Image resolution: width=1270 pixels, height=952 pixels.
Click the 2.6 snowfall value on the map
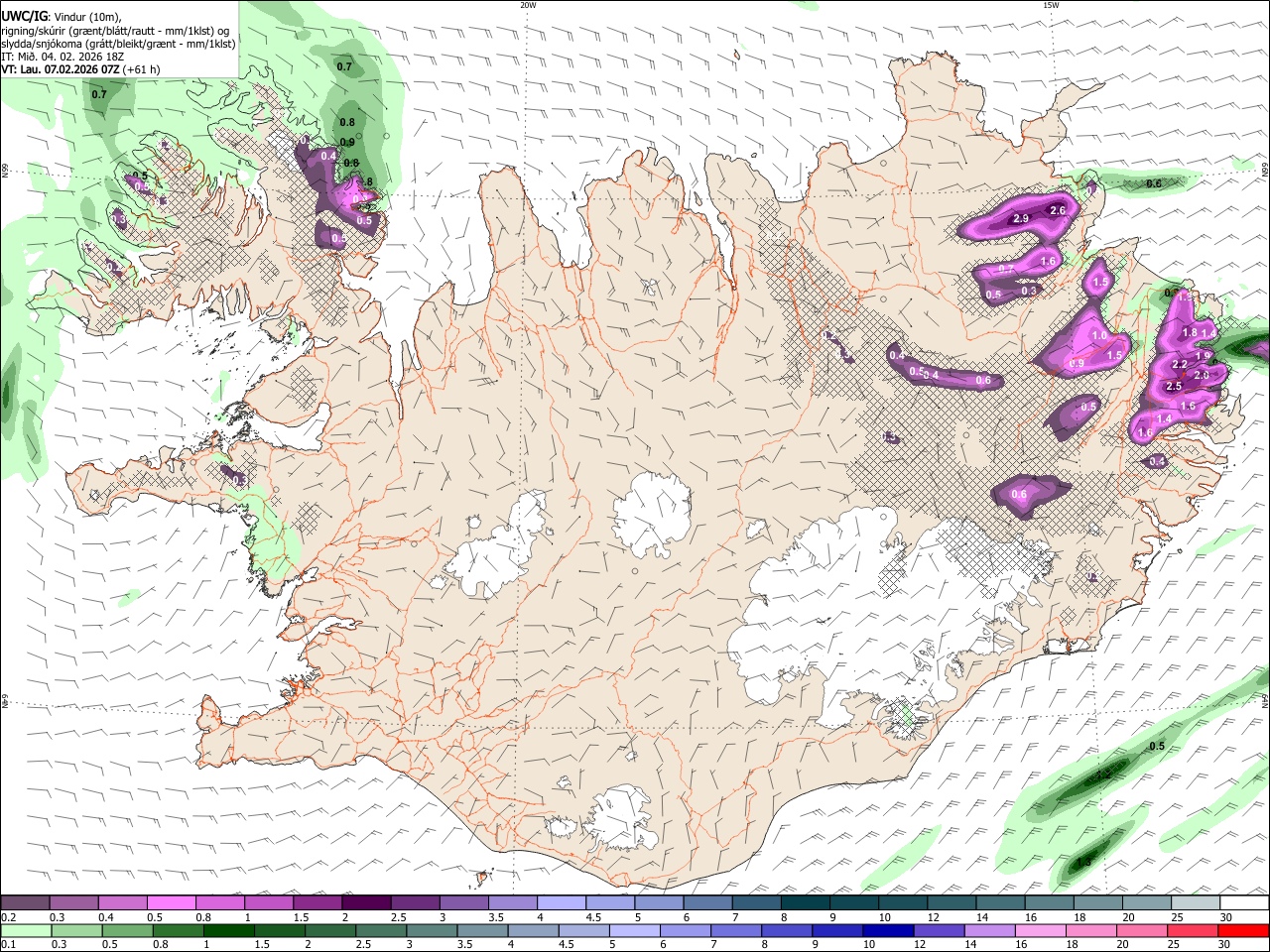coord(1058,210)
